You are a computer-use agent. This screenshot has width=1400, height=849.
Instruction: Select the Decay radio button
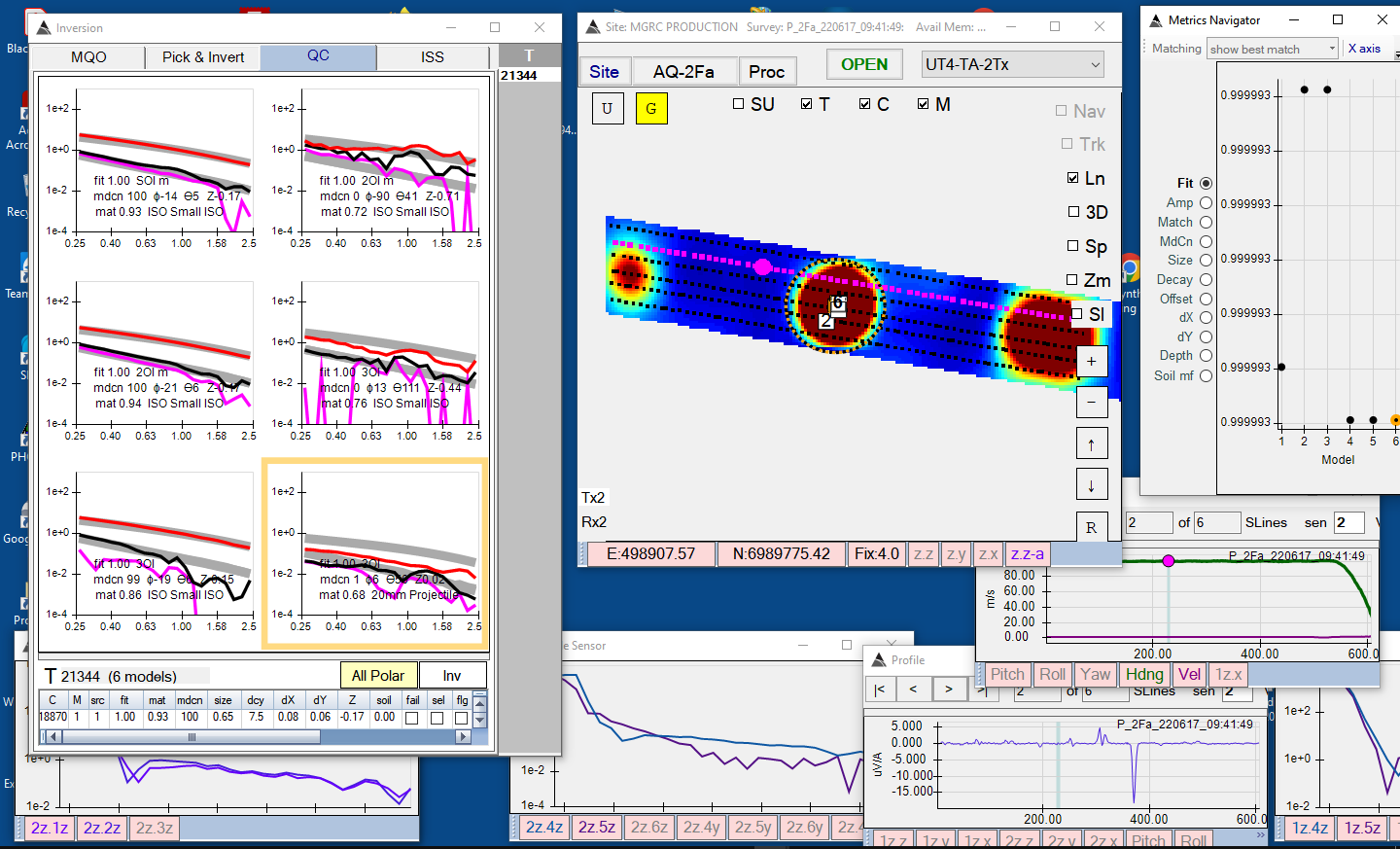[1206, 279]
